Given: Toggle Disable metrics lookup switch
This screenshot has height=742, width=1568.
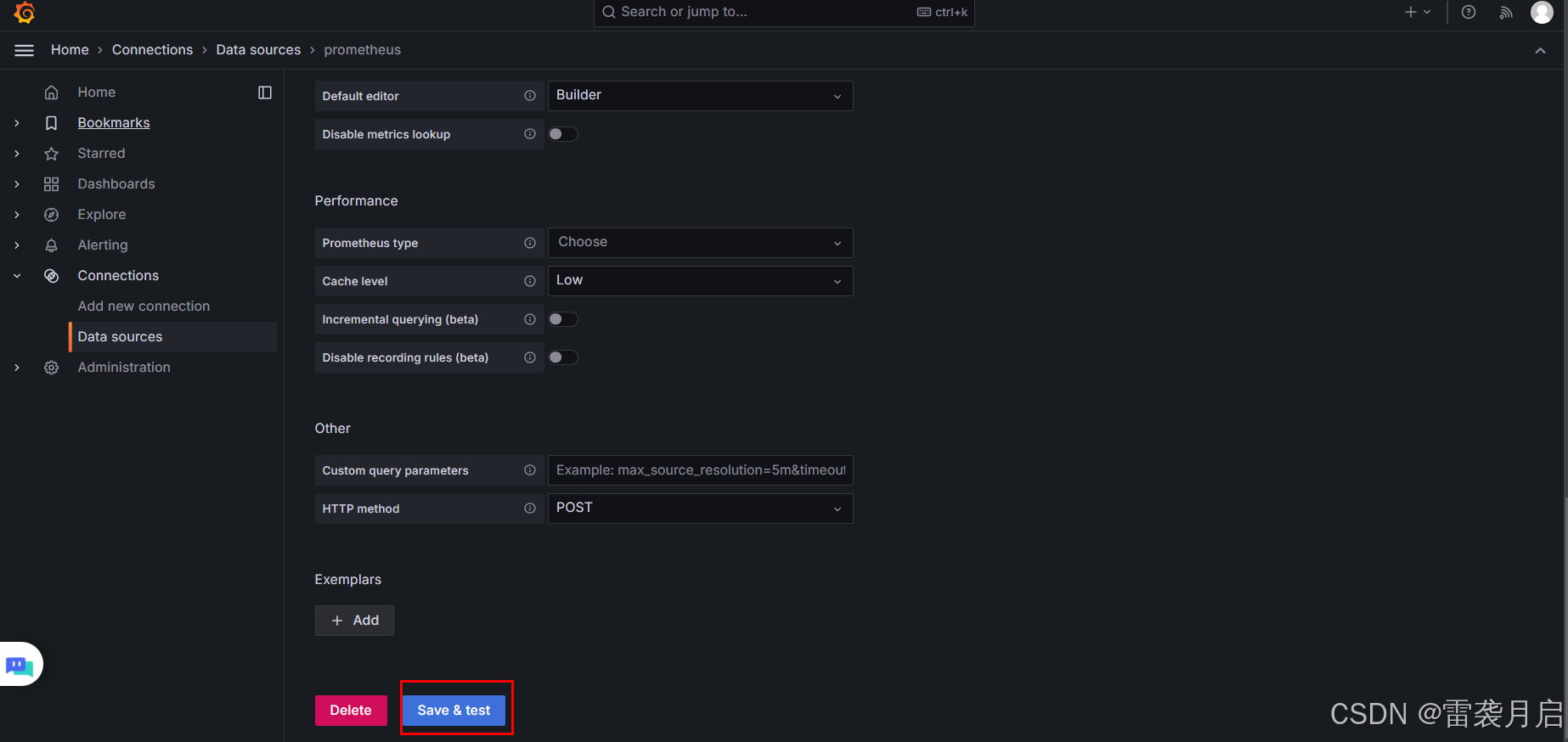Looking at the screenshot, I should coord(563,134).
